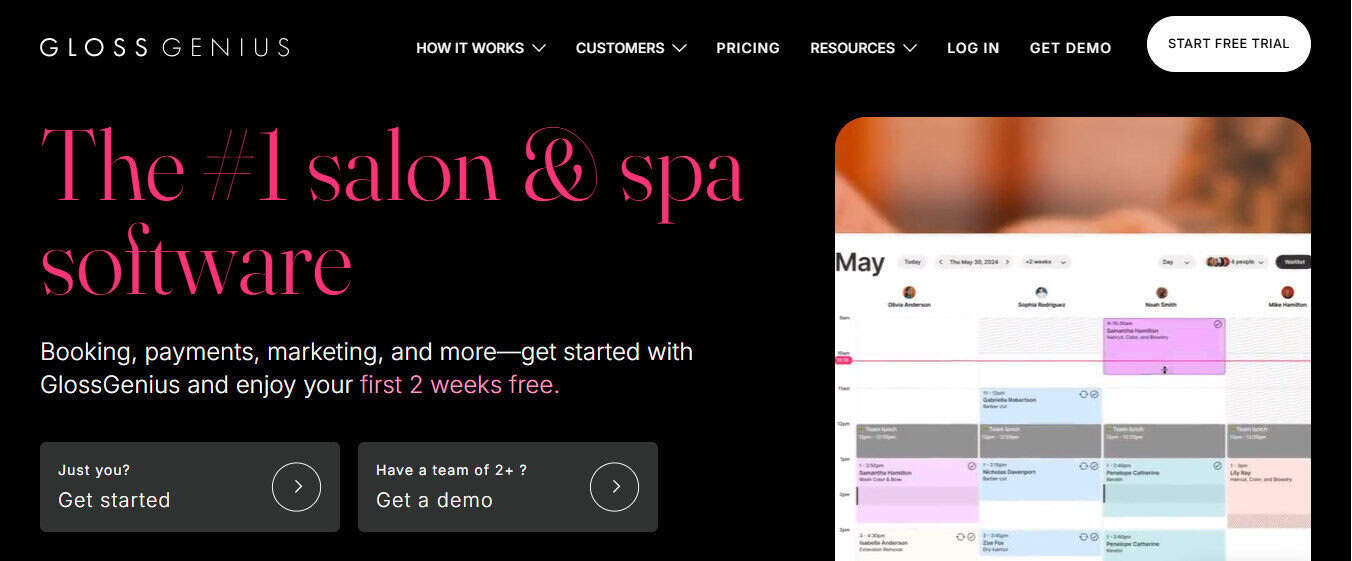Screen dimensions: 1352x561
Task: Click the GlossGenius logo
Action: pyautogui.click(x=165, y=47)
